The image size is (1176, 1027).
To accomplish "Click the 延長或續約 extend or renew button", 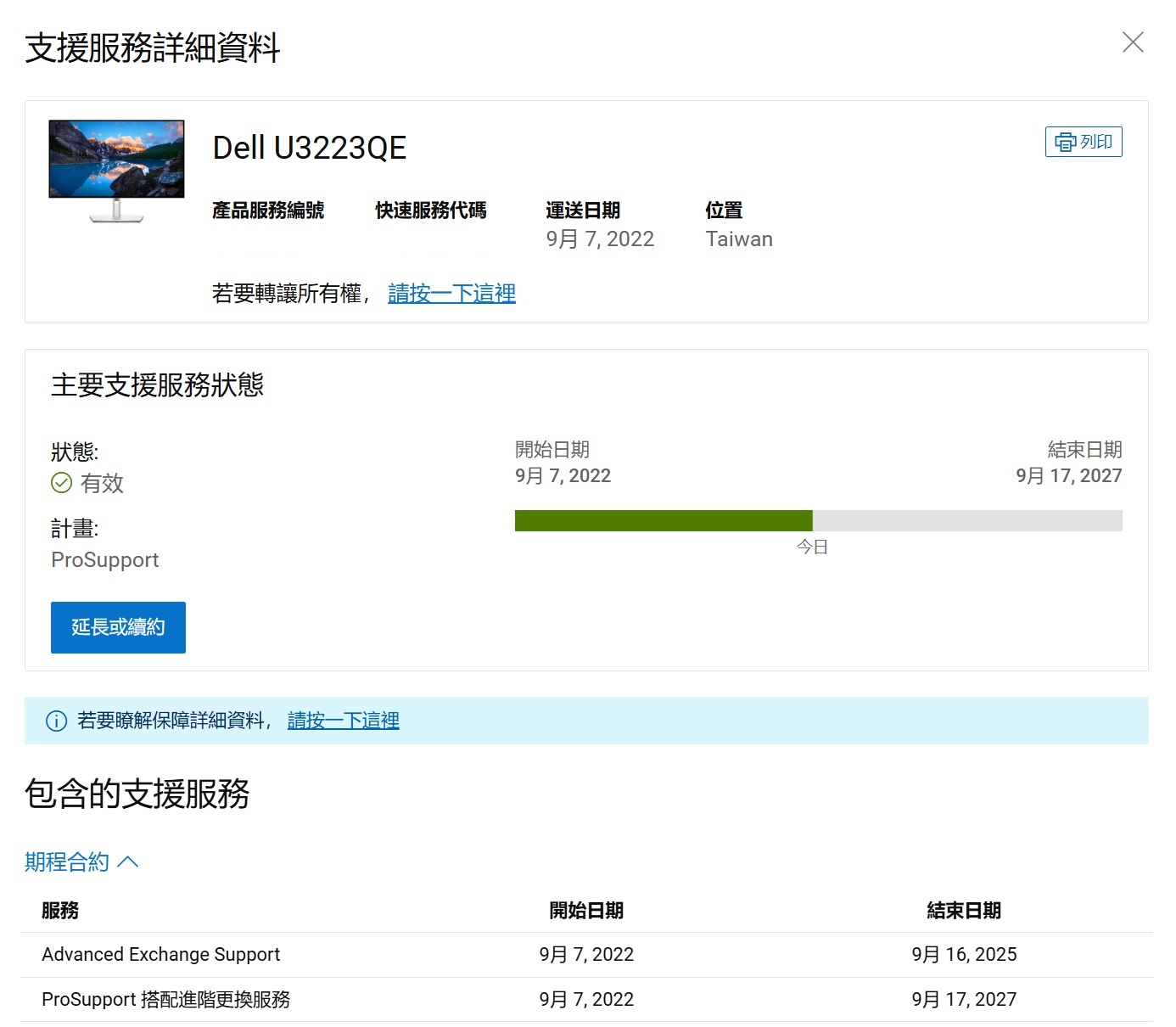I will point(118,627).
